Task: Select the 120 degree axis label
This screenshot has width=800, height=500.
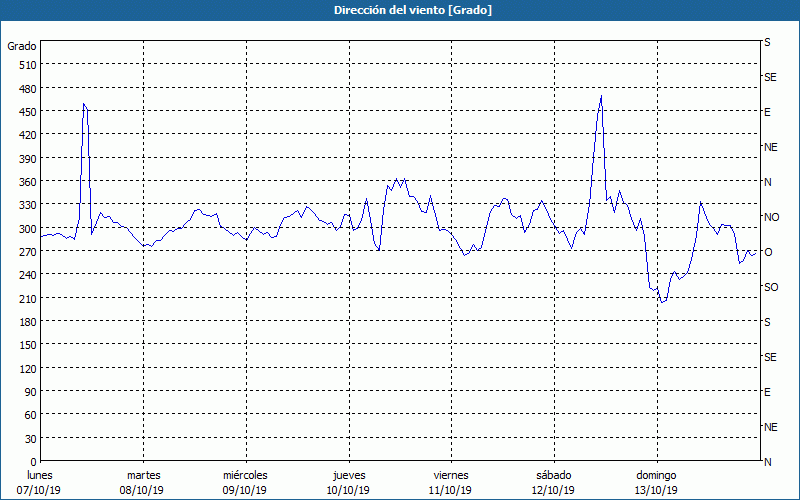Action: coord(28,368)
